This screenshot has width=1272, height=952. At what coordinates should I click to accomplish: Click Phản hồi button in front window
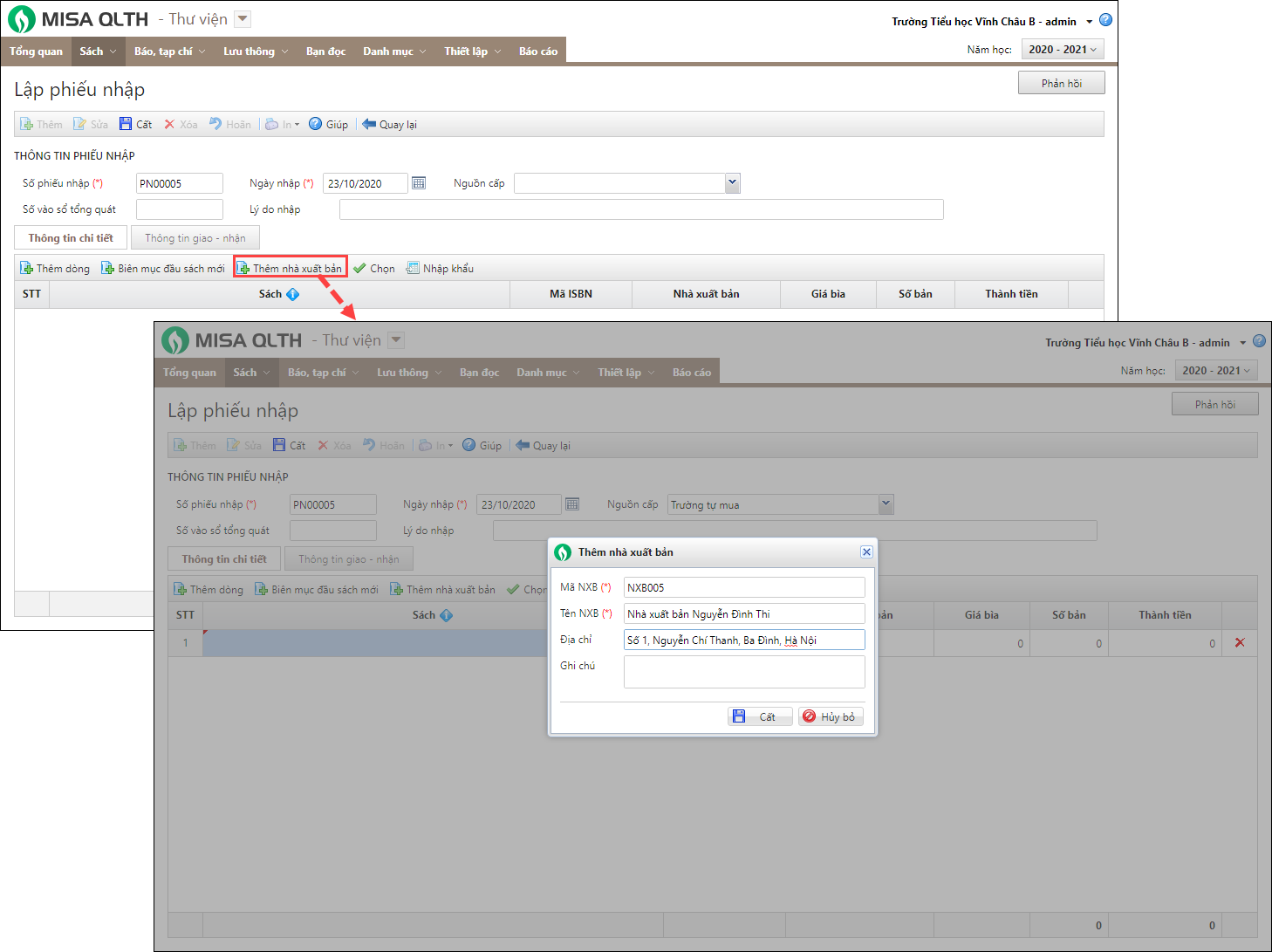tap(1215, 404)
